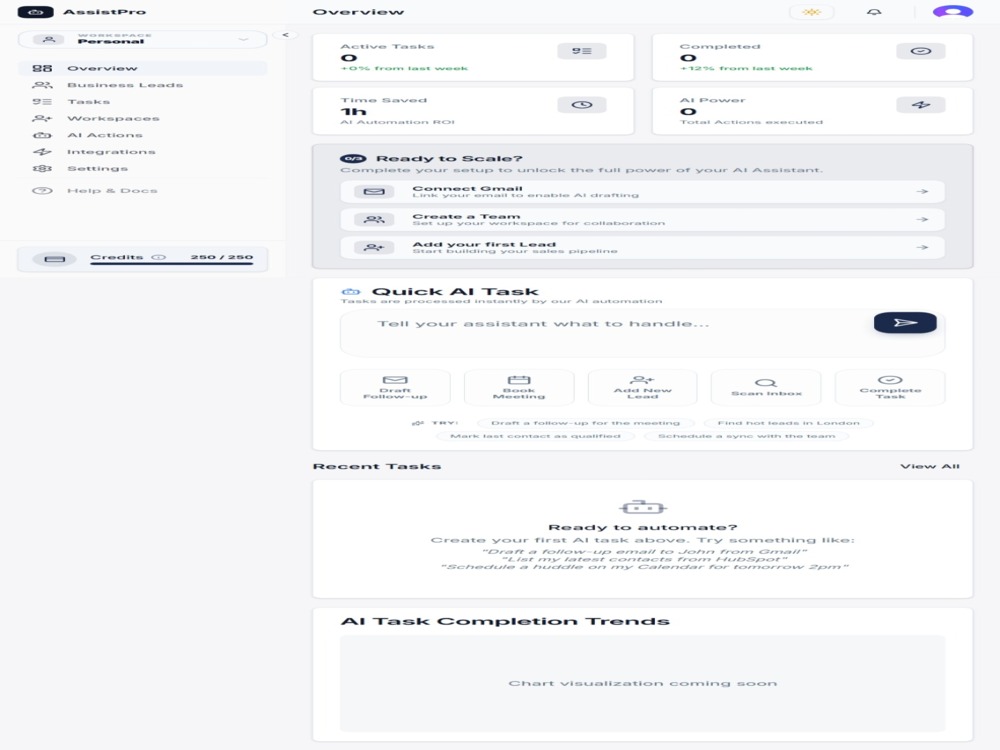Viewport: 1000px width, 750px height.
Task: Select Overview in the sidebar
Action: coord(142,68)
